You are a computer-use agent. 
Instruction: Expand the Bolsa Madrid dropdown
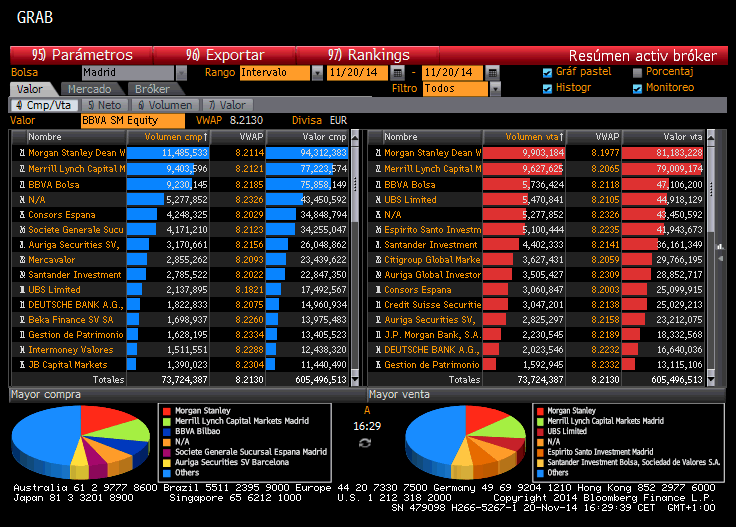pos(181,73)
